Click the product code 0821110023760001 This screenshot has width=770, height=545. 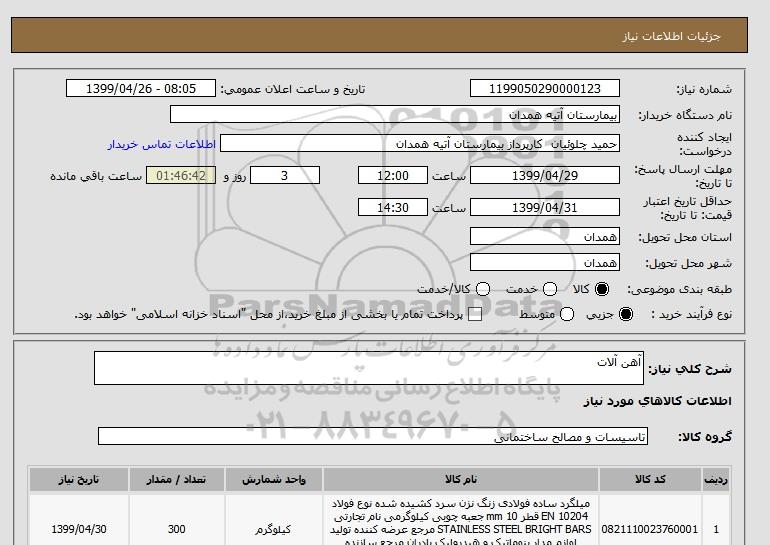[650, 529]
